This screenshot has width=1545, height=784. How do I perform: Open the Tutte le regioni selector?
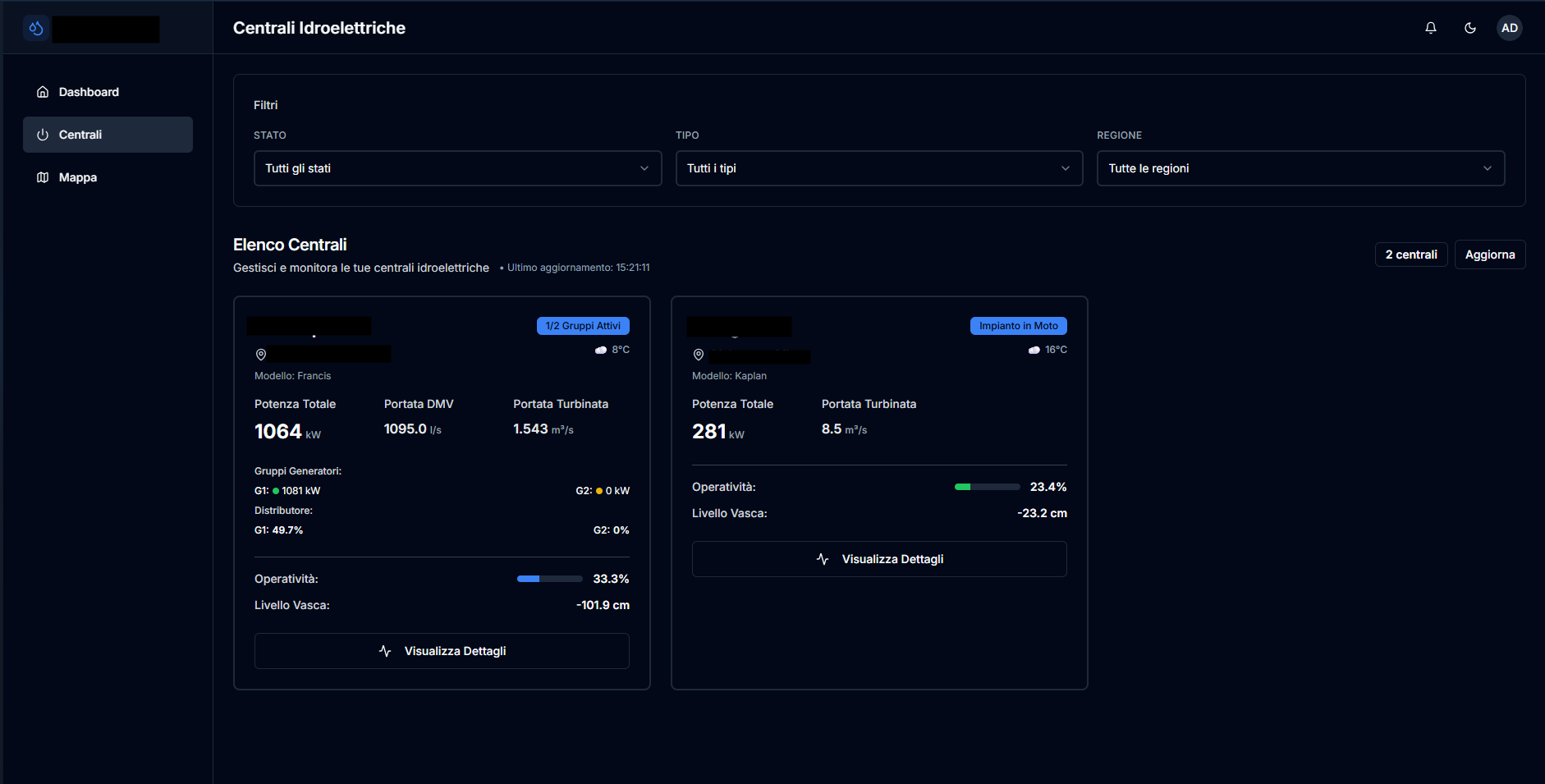pos(1300,167)
